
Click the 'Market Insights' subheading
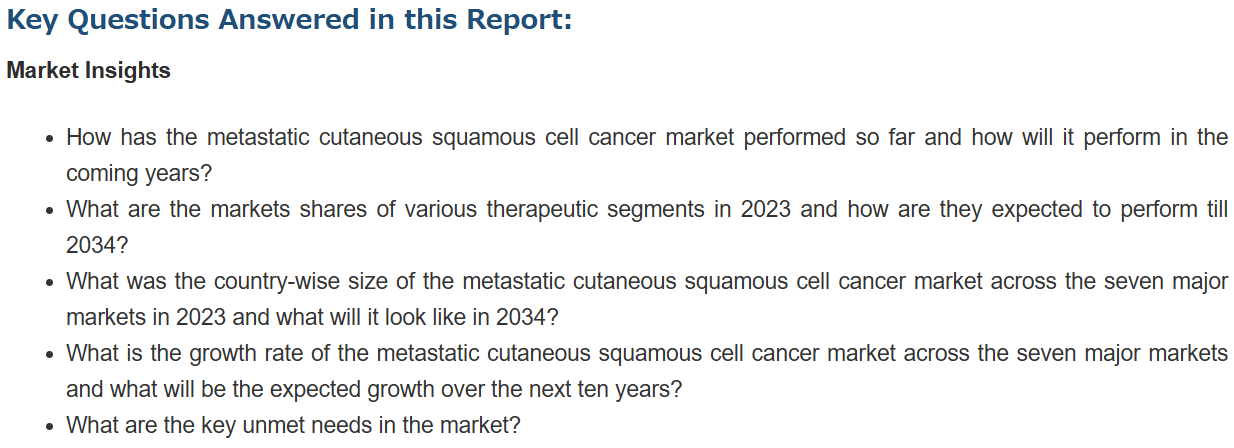click(x=88, y=71)
